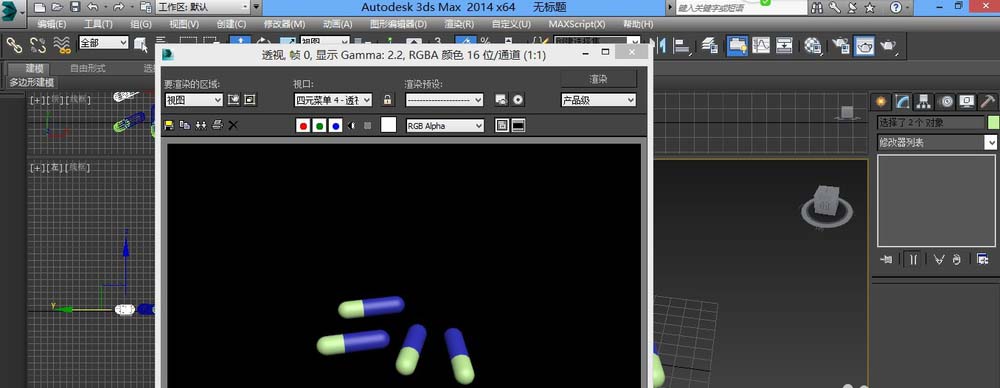Open the 帮助(H) menu
The image size is (1000, 388).
point(638,24)
